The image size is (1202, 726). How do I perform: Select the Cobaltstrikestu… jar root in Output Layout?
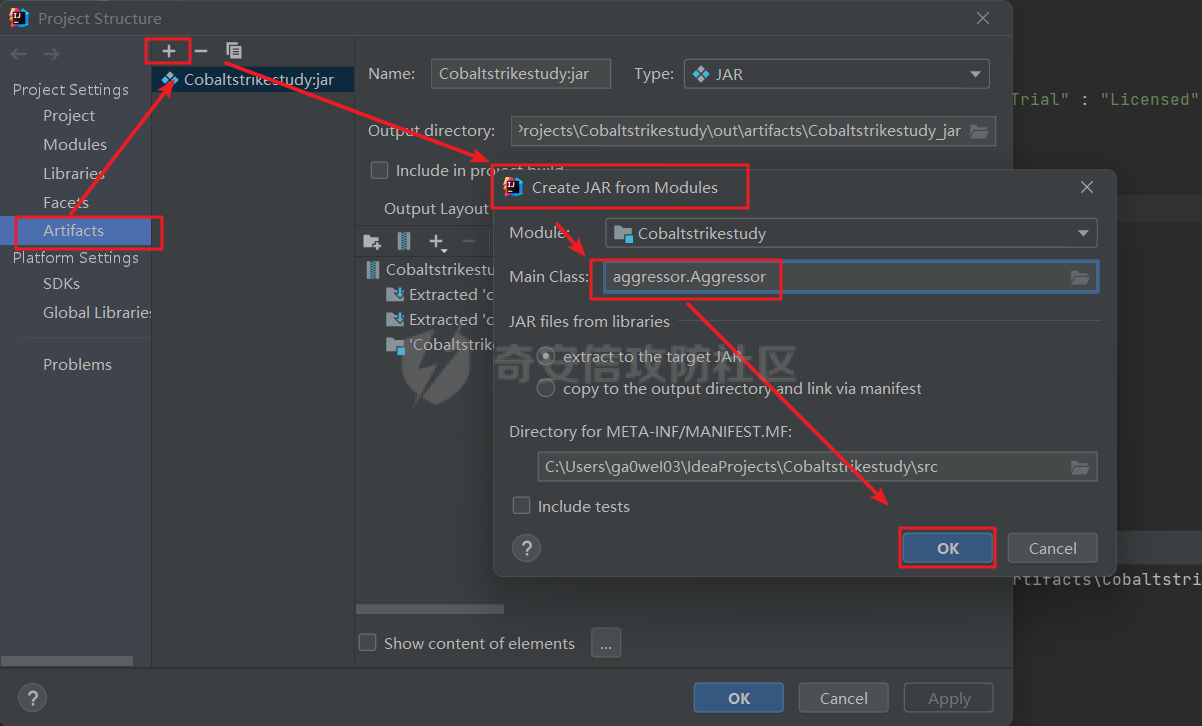coord(431,270)
